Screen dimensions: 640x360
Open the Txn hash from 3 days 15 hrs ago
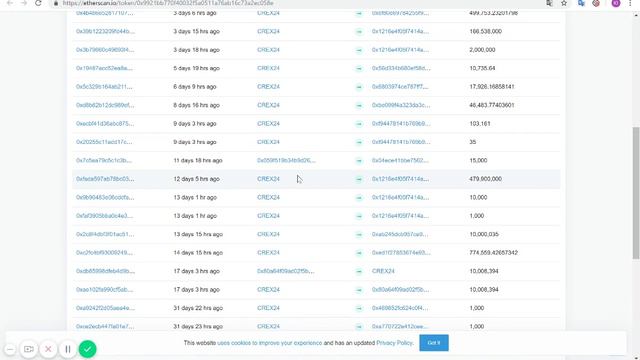(105, 31)
